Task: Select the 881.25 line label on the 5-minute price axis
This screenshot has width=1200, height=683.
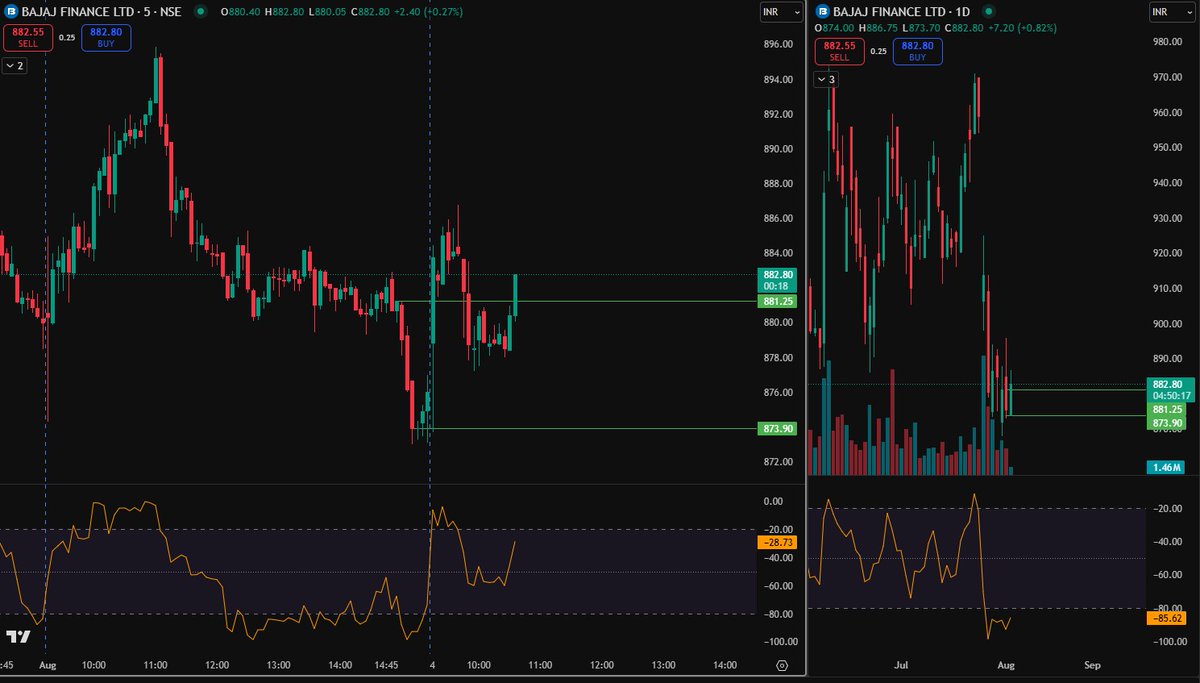Action: [x=778, y=301]
